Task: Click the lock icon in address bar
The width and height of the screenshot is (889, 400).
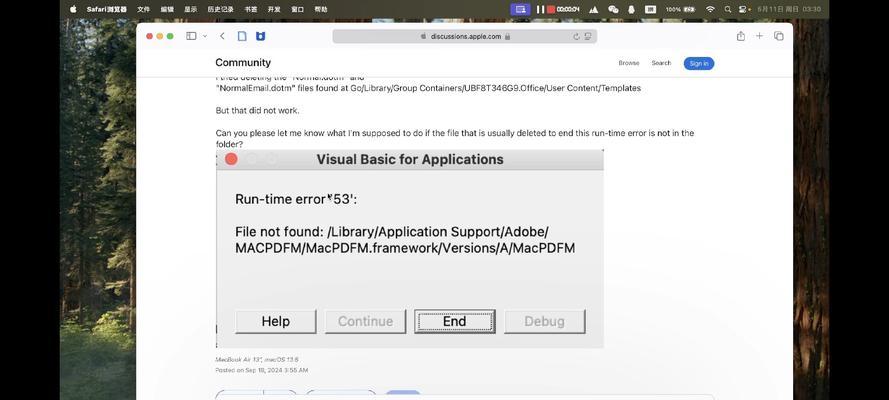Action: (507, 36)
